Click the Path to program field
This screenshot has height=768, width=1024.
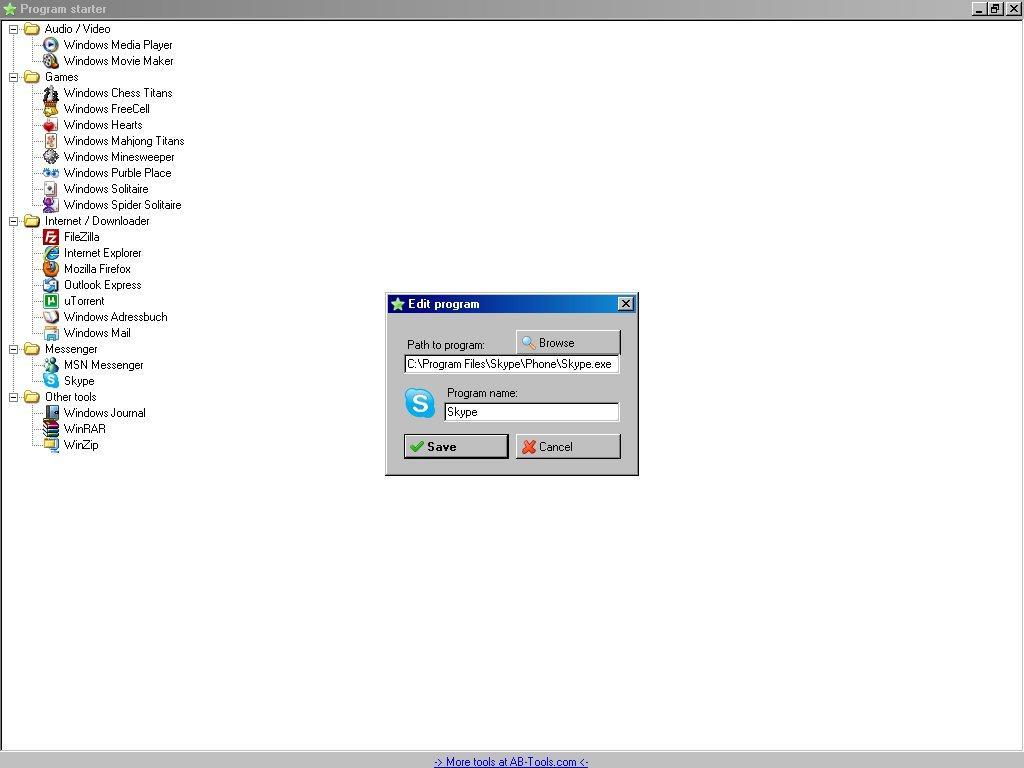click(511, 364)
